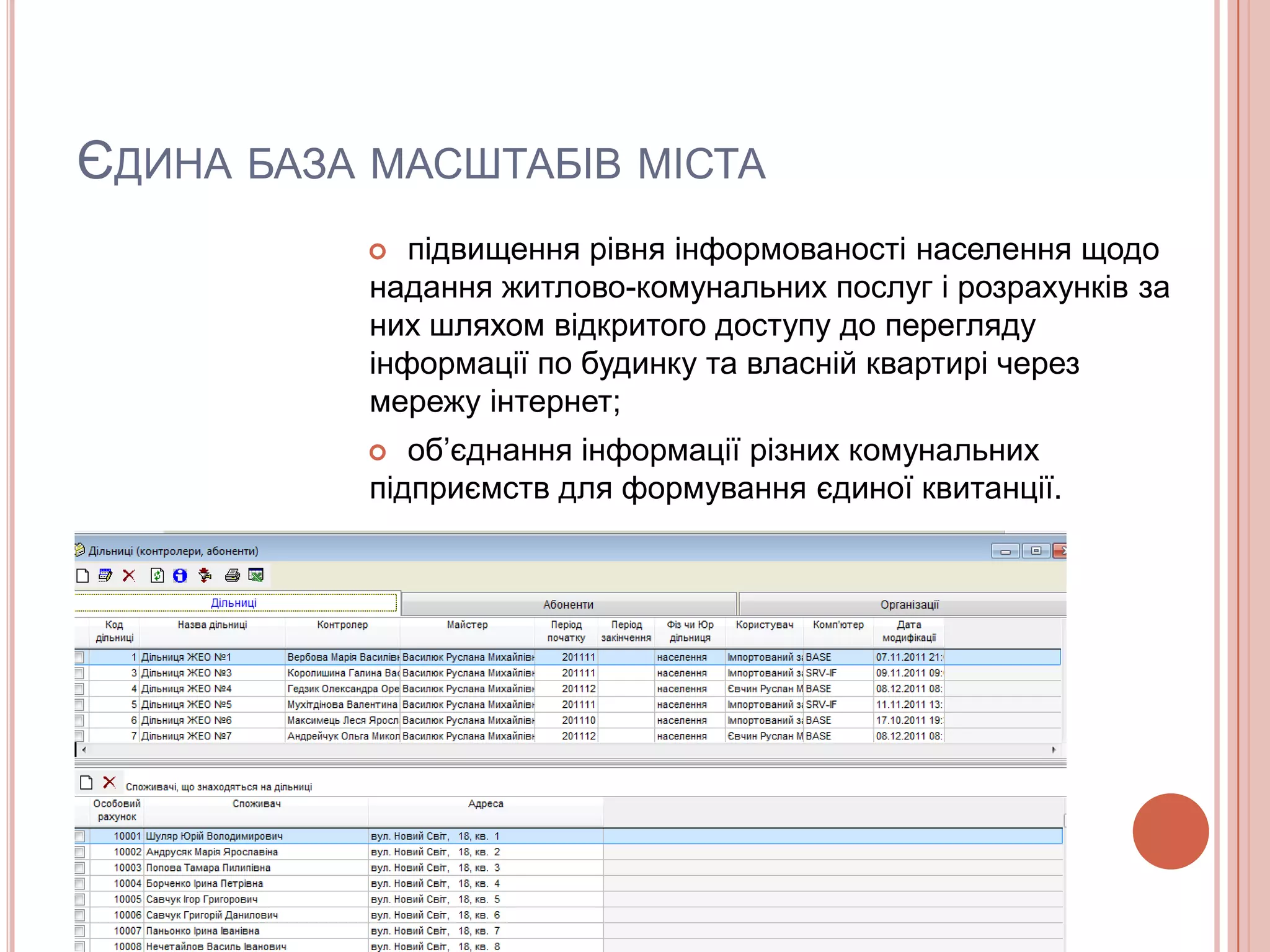Select cell Королишина Галина
The image size is (1270, 952).
pyautogui.click(x=342, y=673)
